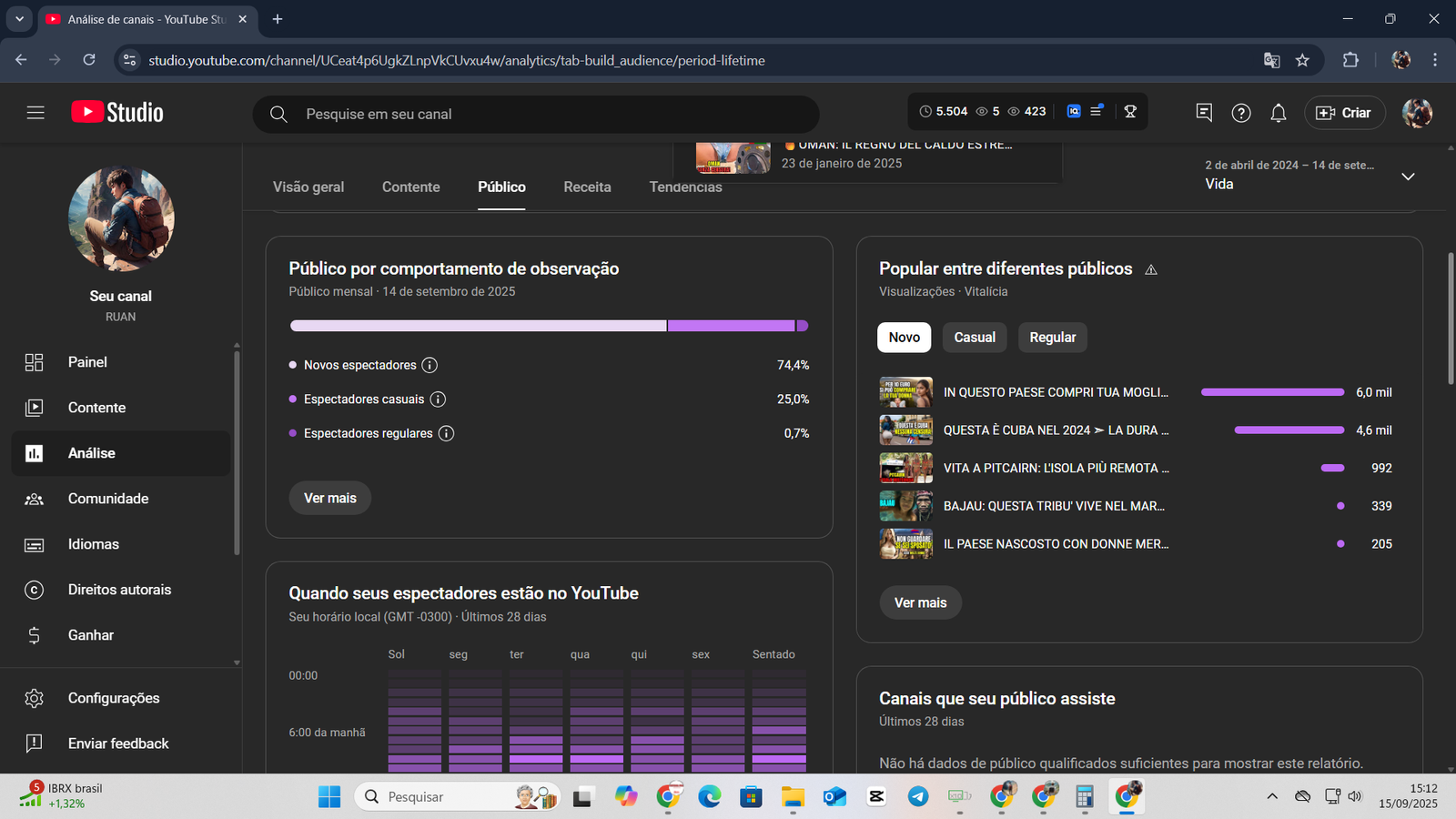Click the trophy icon in header

click(x=1130, y=111)
